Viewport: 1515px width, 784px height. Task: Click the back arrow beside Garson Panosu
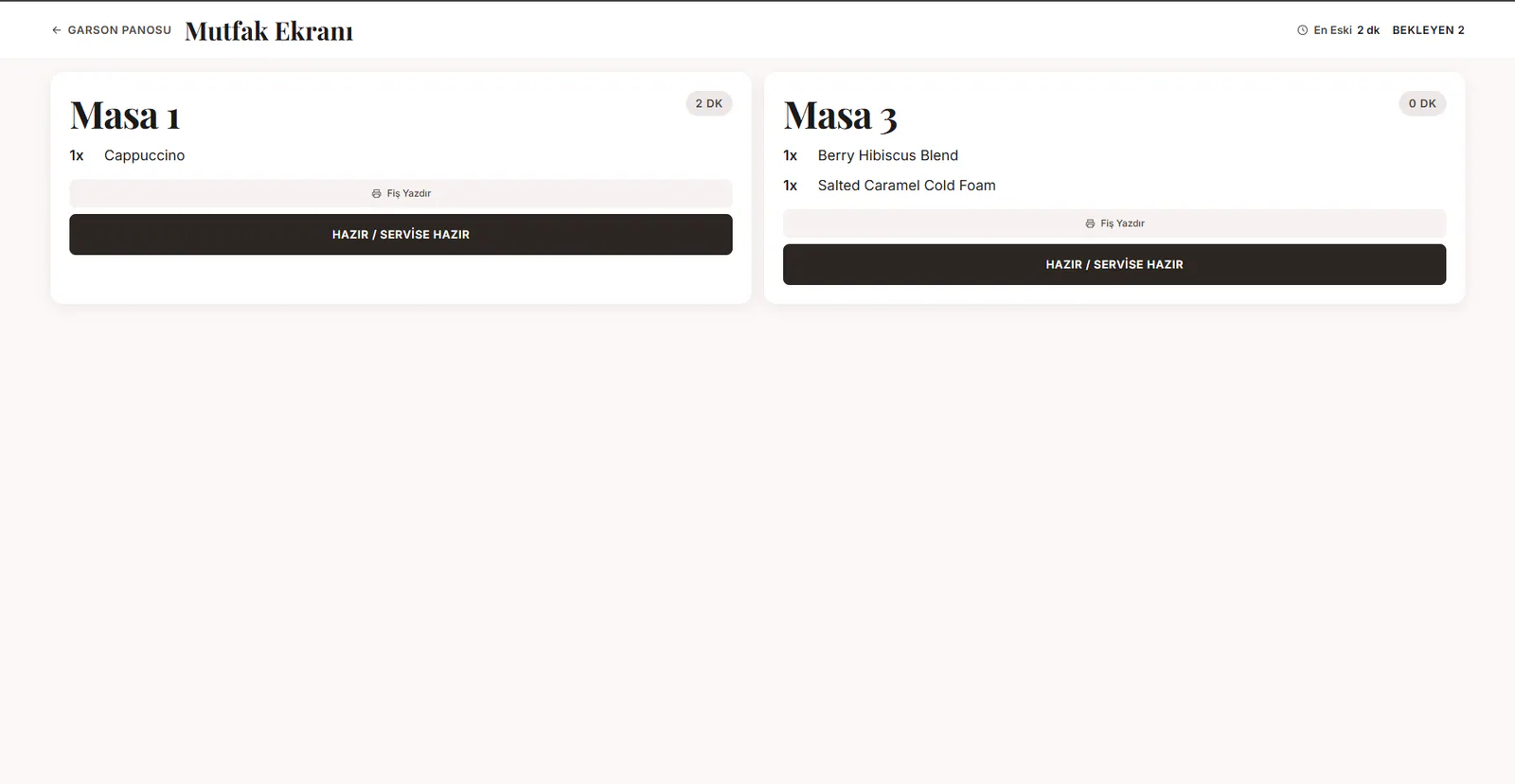point(57,30)
